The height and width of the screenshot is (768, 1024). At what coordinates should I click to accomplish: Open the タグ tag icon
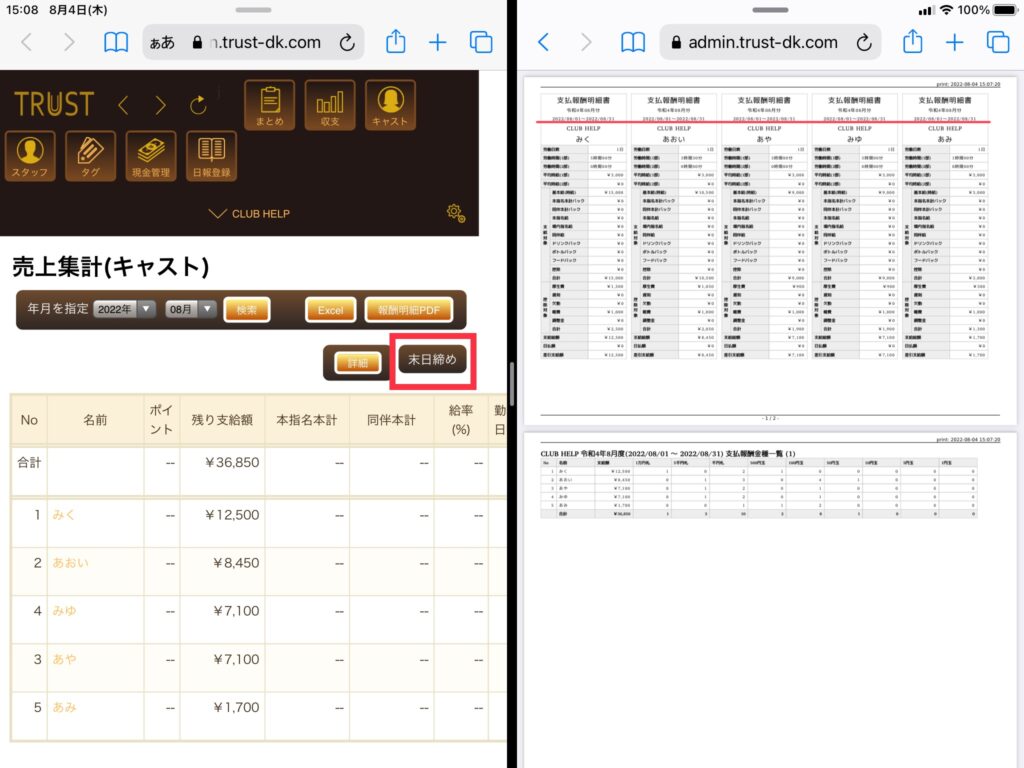click(90, 155)
